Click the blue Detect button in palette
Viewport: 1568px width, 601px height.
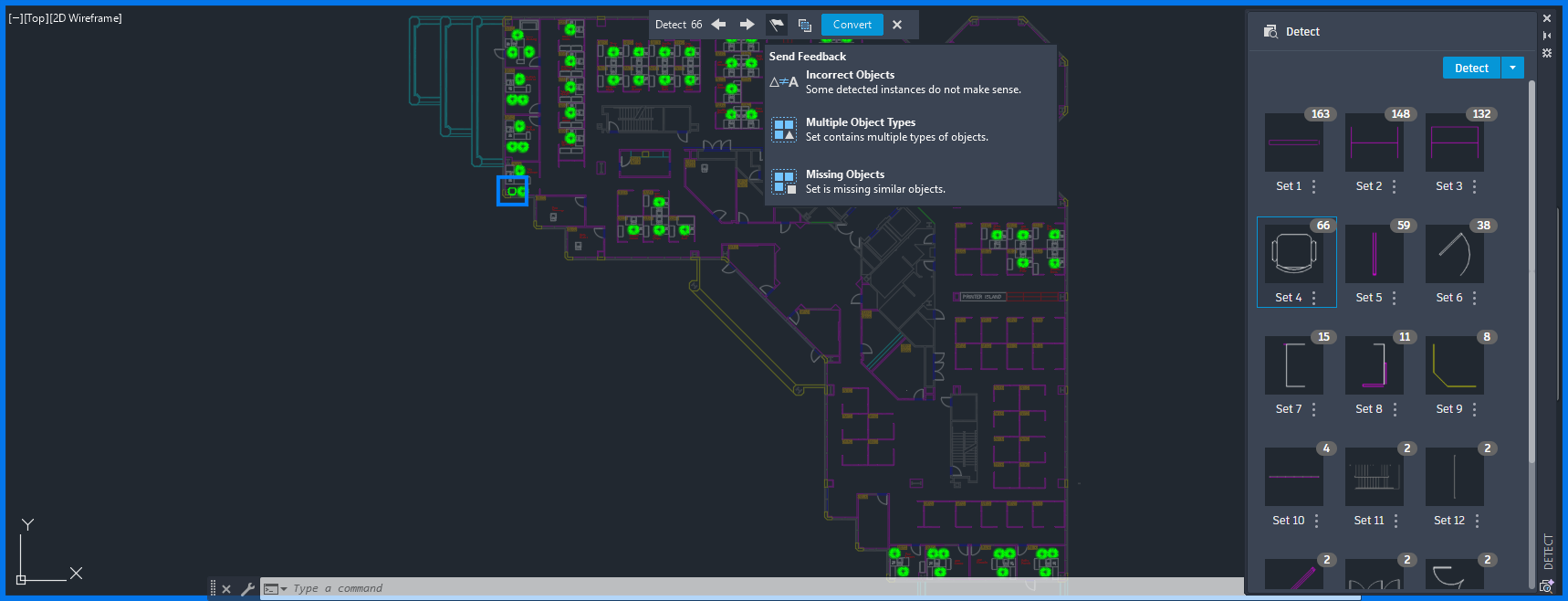click(x=1471, y=68)
